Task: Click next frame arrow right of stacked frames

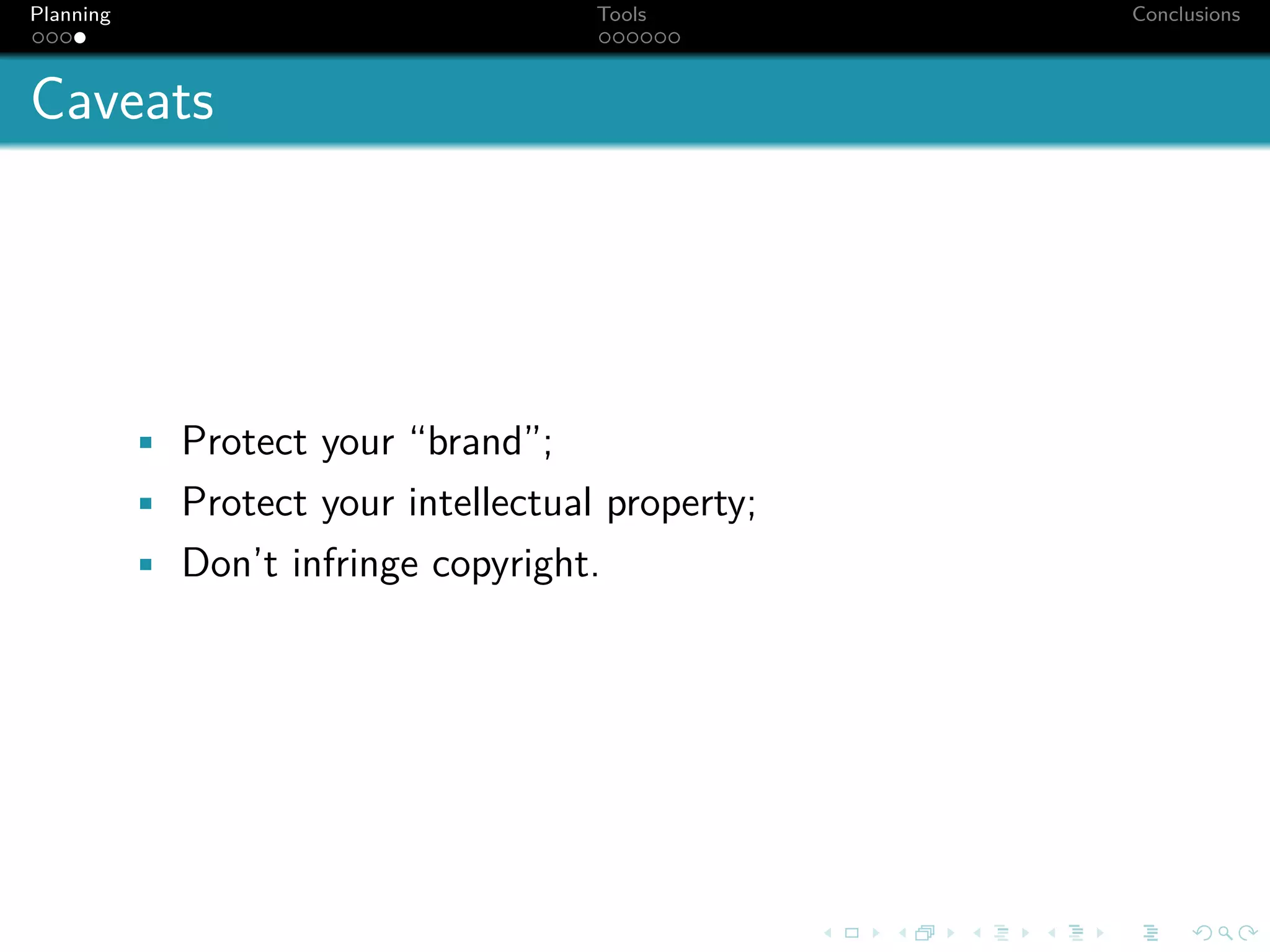Action: [951, 933]
